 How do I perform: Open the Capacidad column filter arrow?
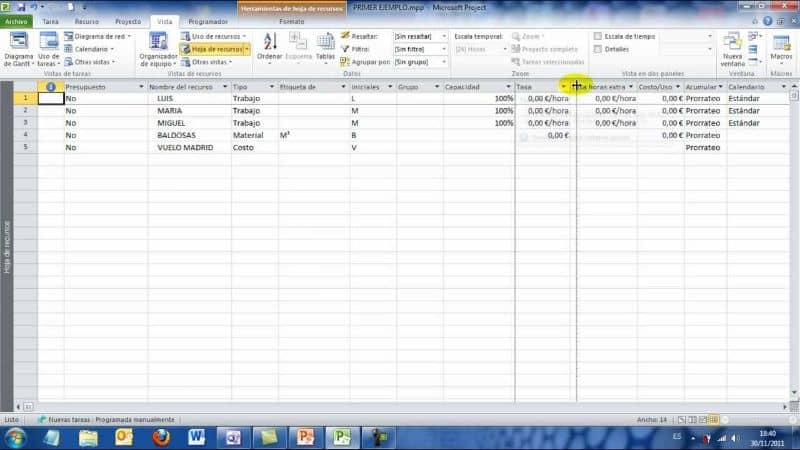[x=508, y=87]
